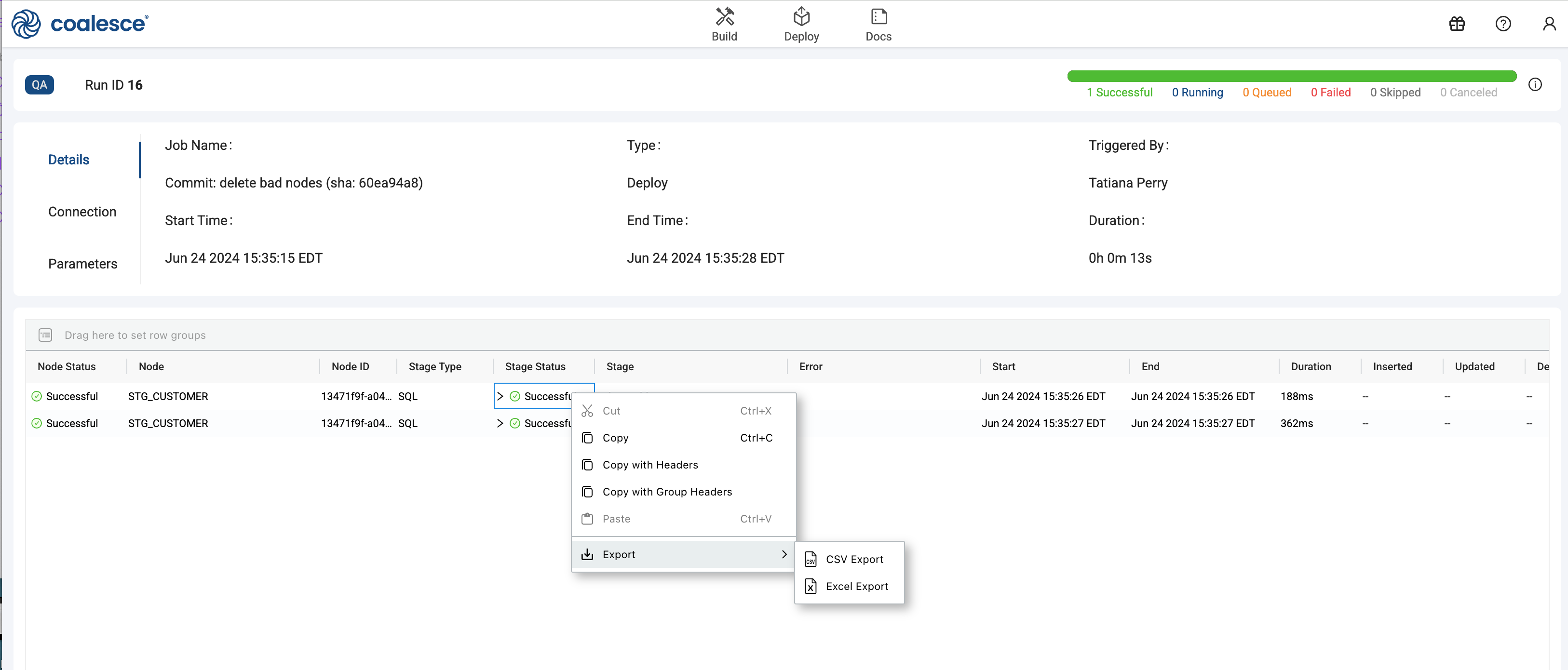The width and height of the screenshot is (1568, 670).
Task: Click the CSV file icon
Action: pyautogui.click(x=810, y=559)
